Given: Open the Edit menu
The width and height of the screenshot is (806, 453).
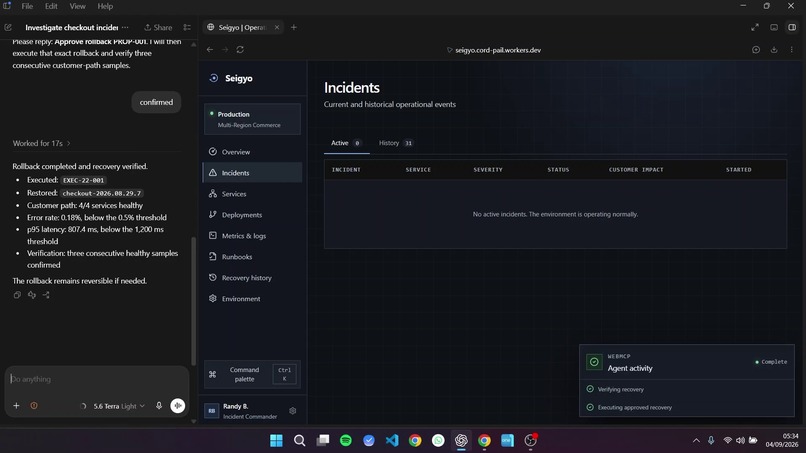Looking at the screenshot, I should click(51, 6).
